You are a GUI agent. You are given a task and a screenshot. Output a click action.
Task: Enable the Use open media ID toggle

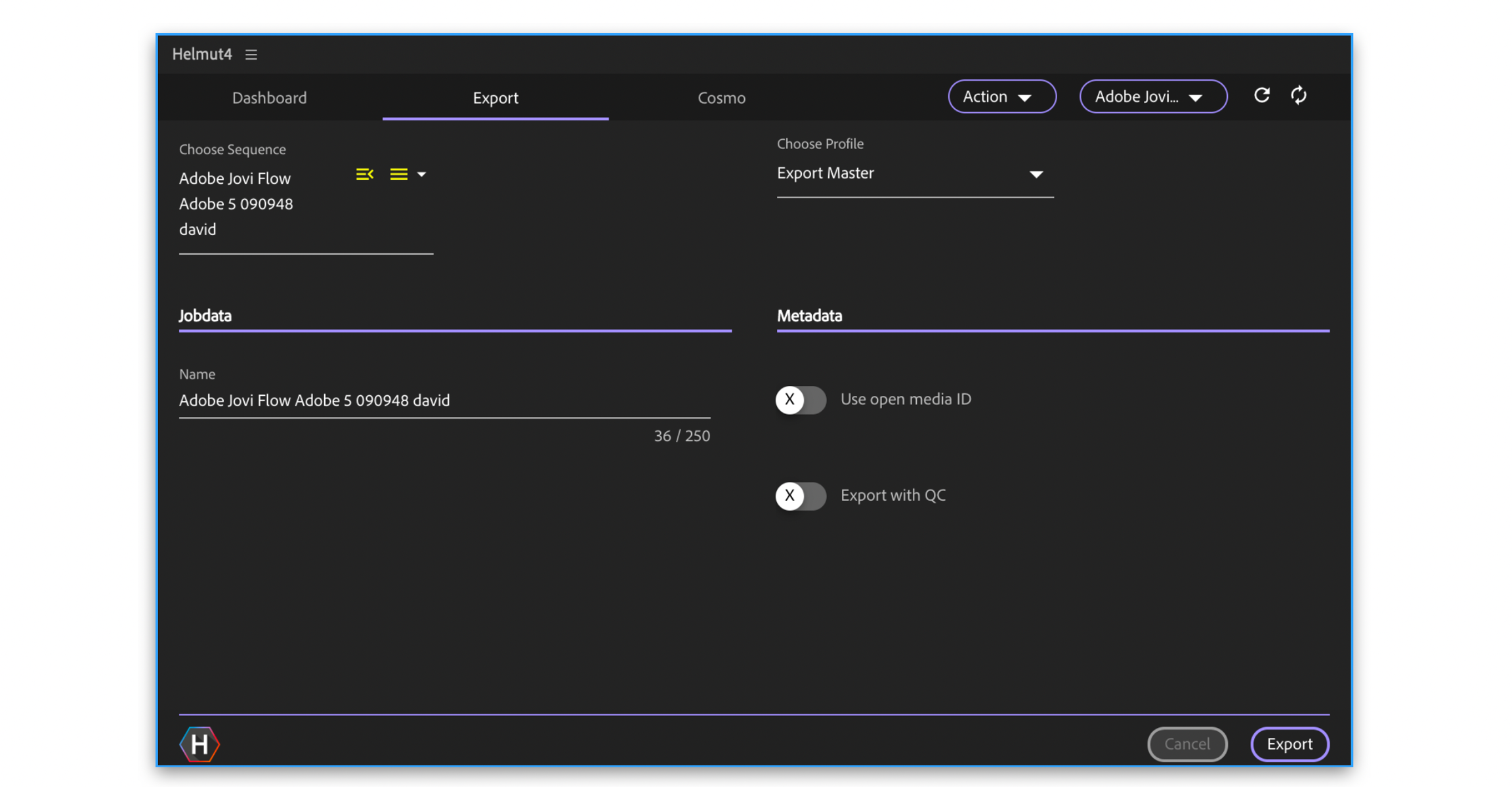click(x=801, y=400)
